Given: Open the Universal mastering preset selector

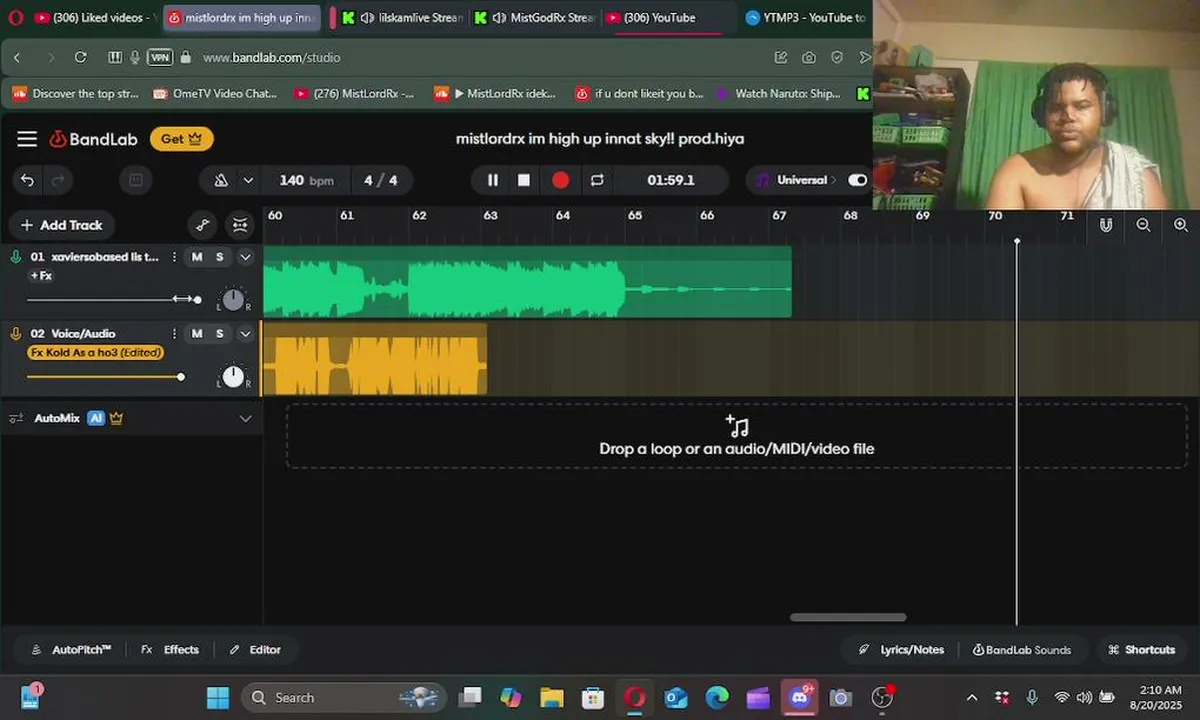Looking at the screenshot, I should [x=796, y=180].
